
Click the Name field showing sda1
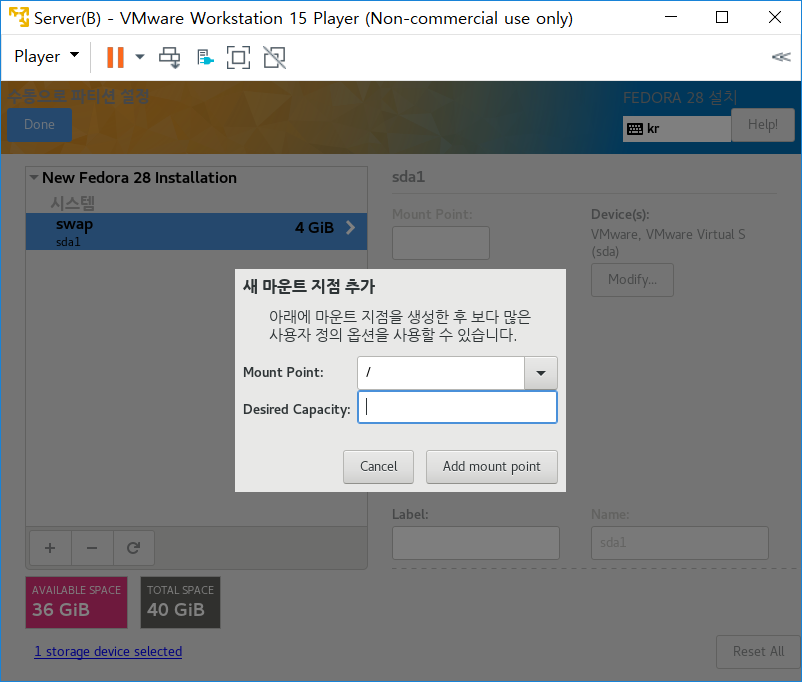tap(680, 543)
